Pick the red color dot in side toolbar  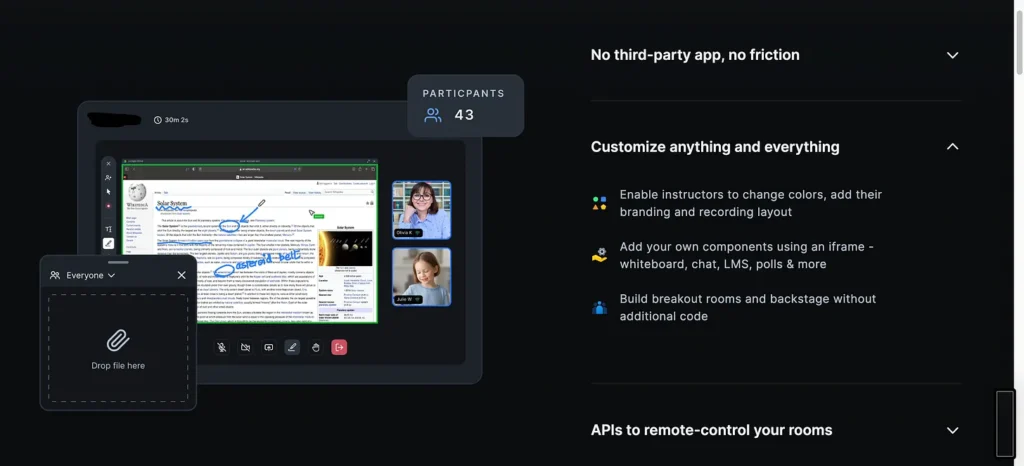[109, 206]
